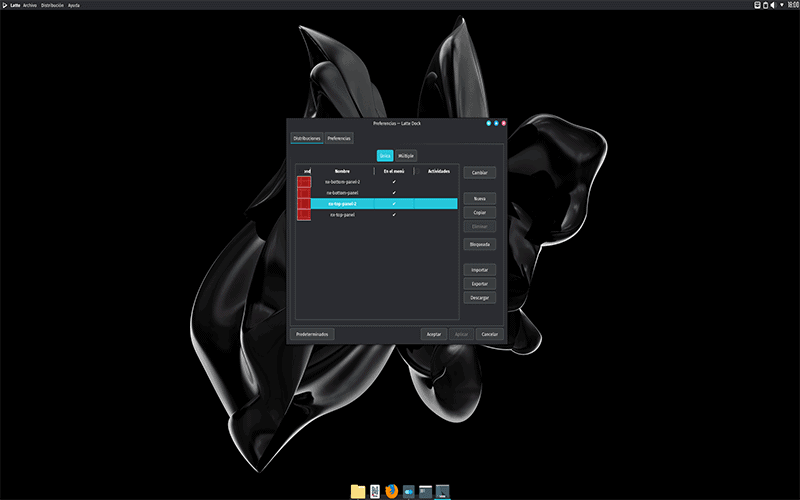Viewport: 800px width, 500px height.
Task: Open the Distribución menu in top bar
Action: pyautogui.click(x=52, y=5)
